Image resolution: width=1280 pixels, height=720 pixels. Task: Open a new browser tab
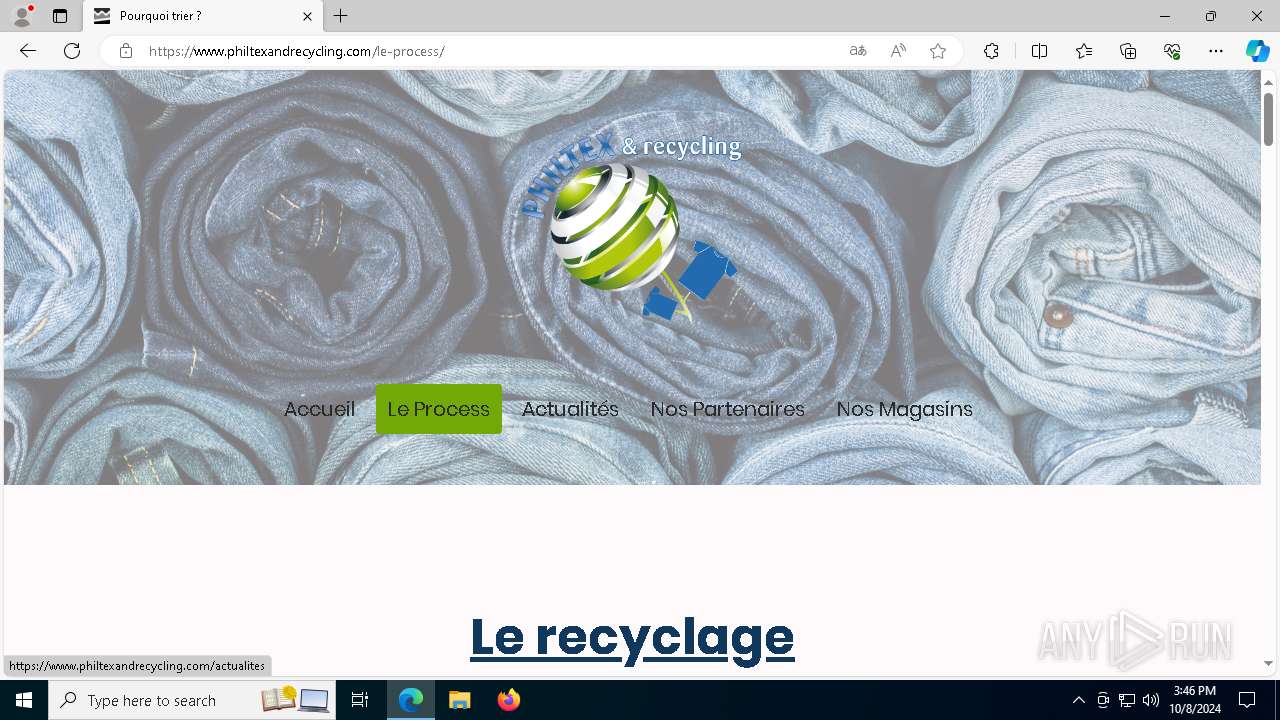341,16
